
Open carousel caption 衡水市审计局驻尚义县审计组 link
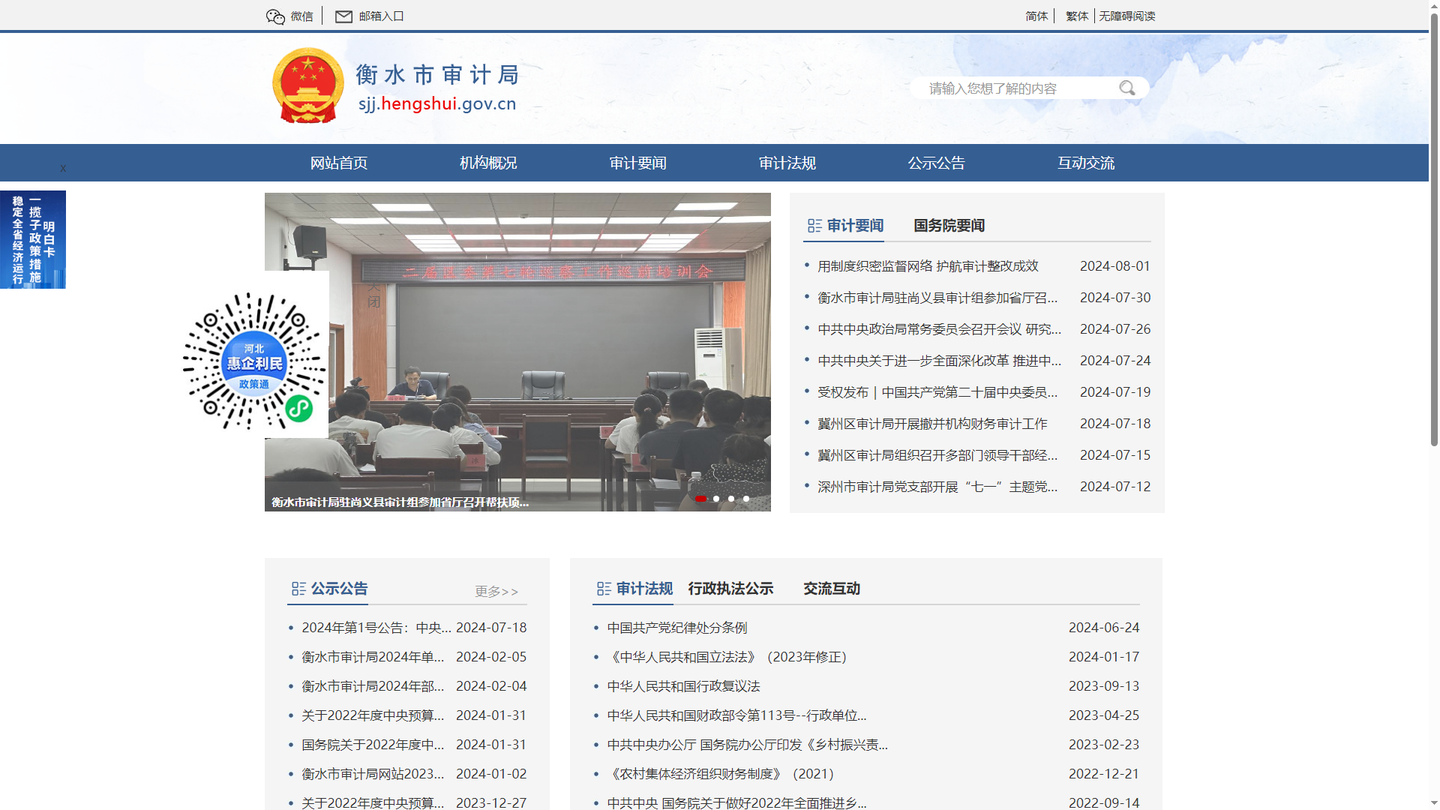tap(400, 503)
